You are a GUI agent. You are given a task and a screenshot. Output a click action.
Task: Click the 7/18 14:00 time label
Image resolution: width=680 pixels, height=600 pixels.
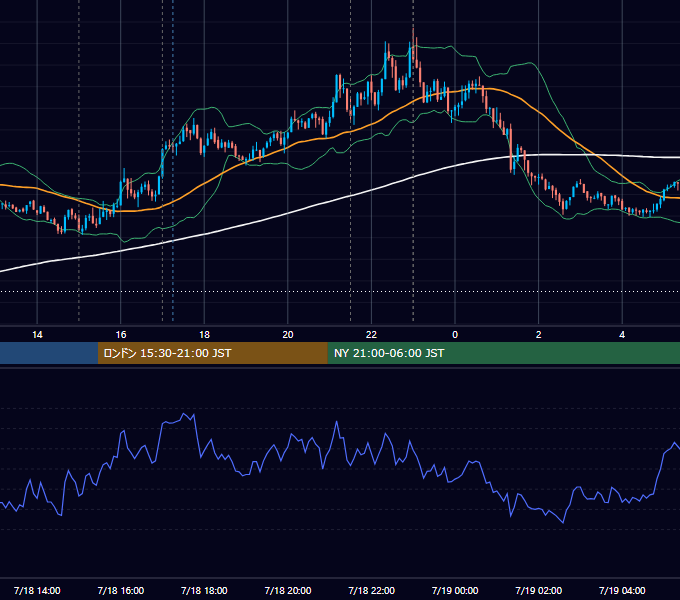tap(37, 590)
